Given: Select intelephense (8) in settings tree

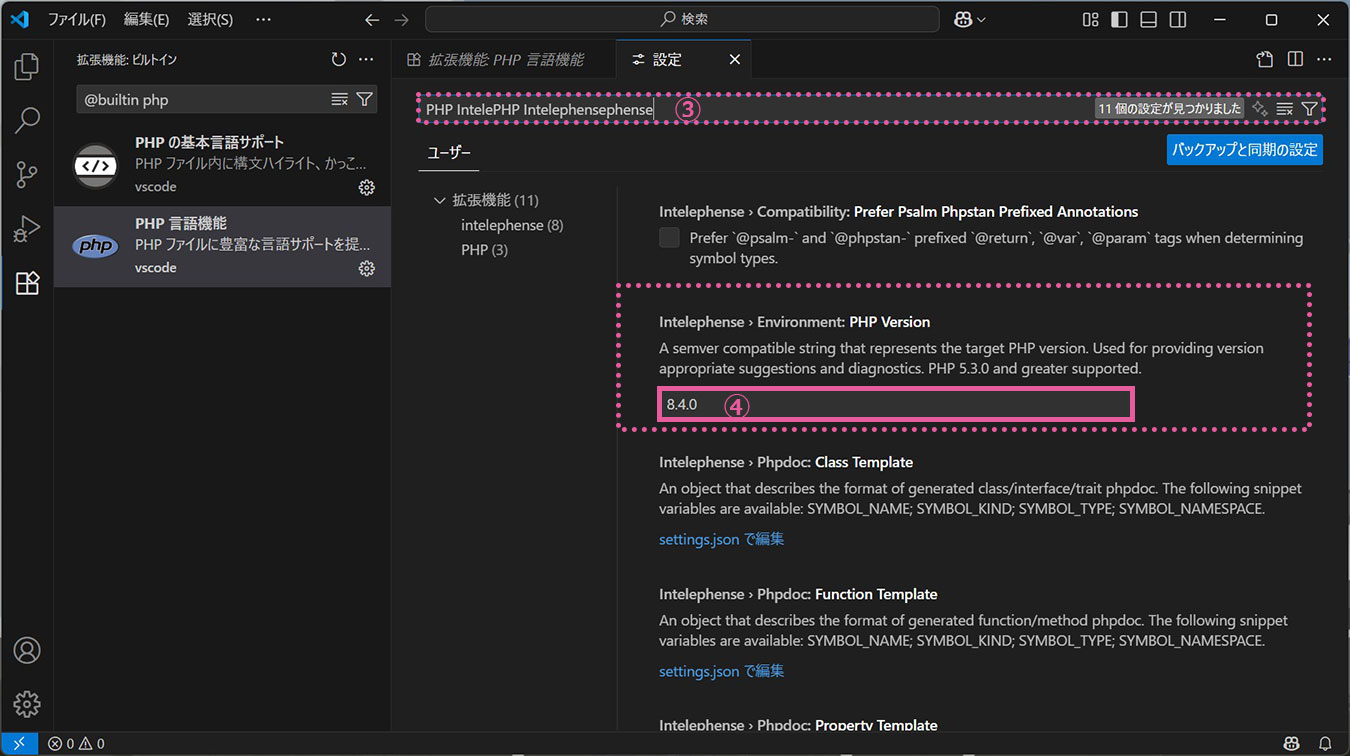Looking at the screenshot, I should point(512,225).
